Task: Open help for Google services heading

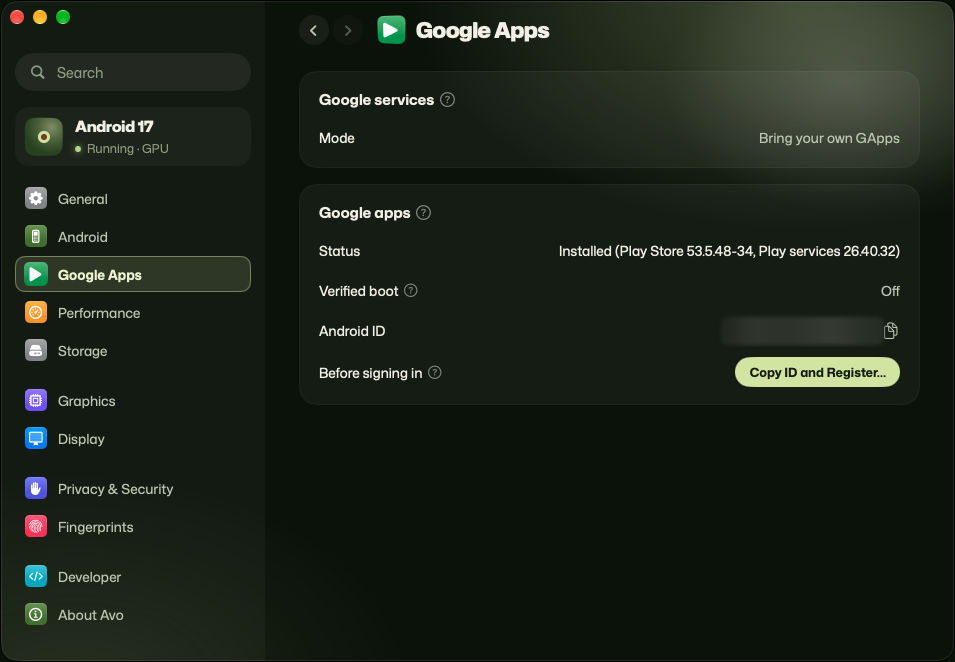Action: [448, 100]
